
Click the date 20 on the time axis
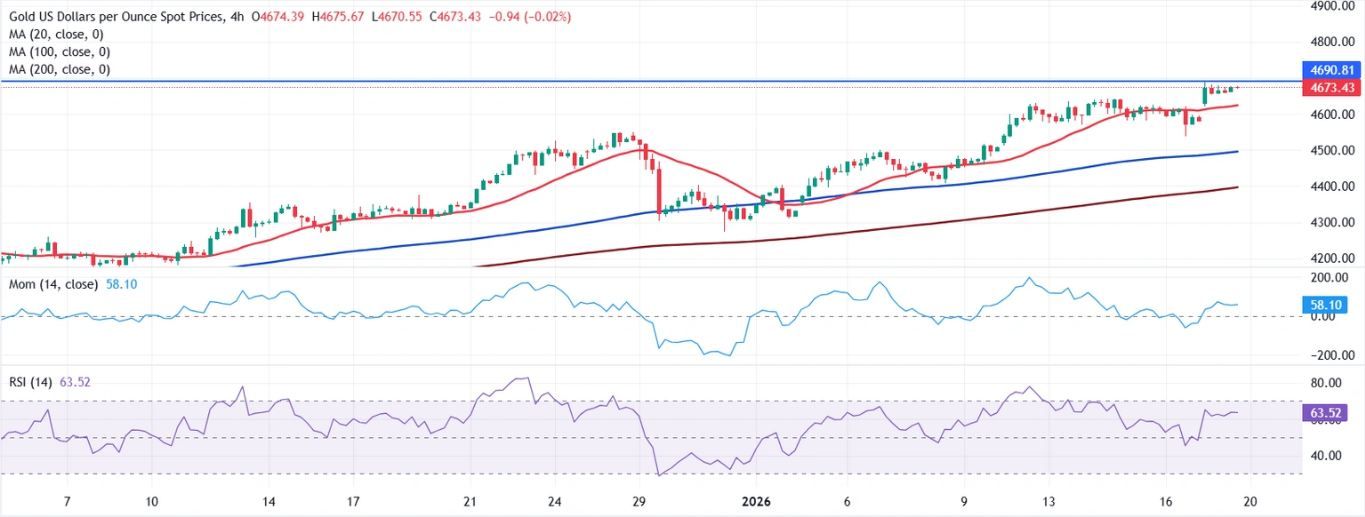[1255, 500]
